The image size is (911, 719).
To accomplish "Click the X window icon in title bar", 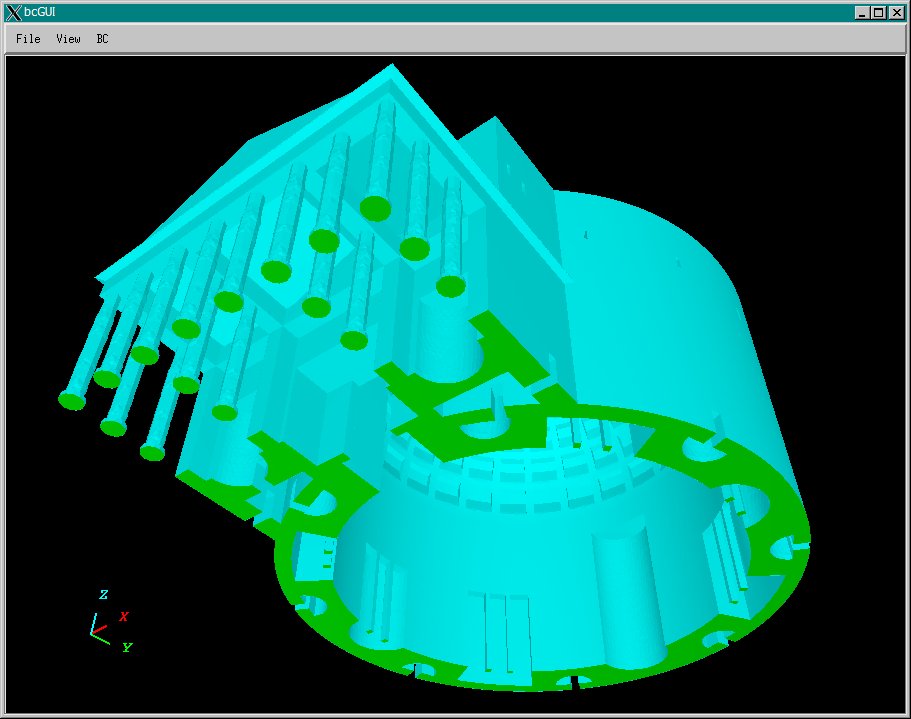I will [x=13, y=12].
